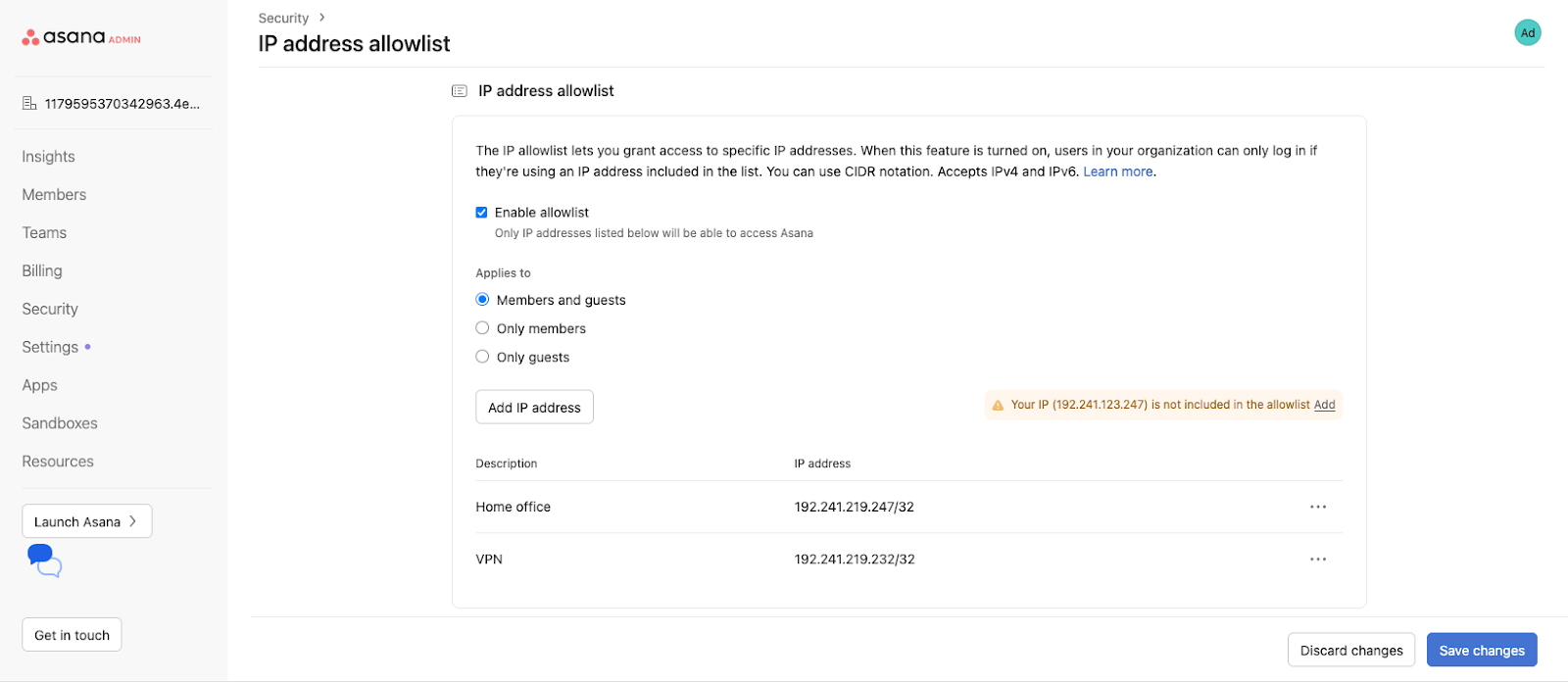Open the Learn more link

(x=1116, y=170)
